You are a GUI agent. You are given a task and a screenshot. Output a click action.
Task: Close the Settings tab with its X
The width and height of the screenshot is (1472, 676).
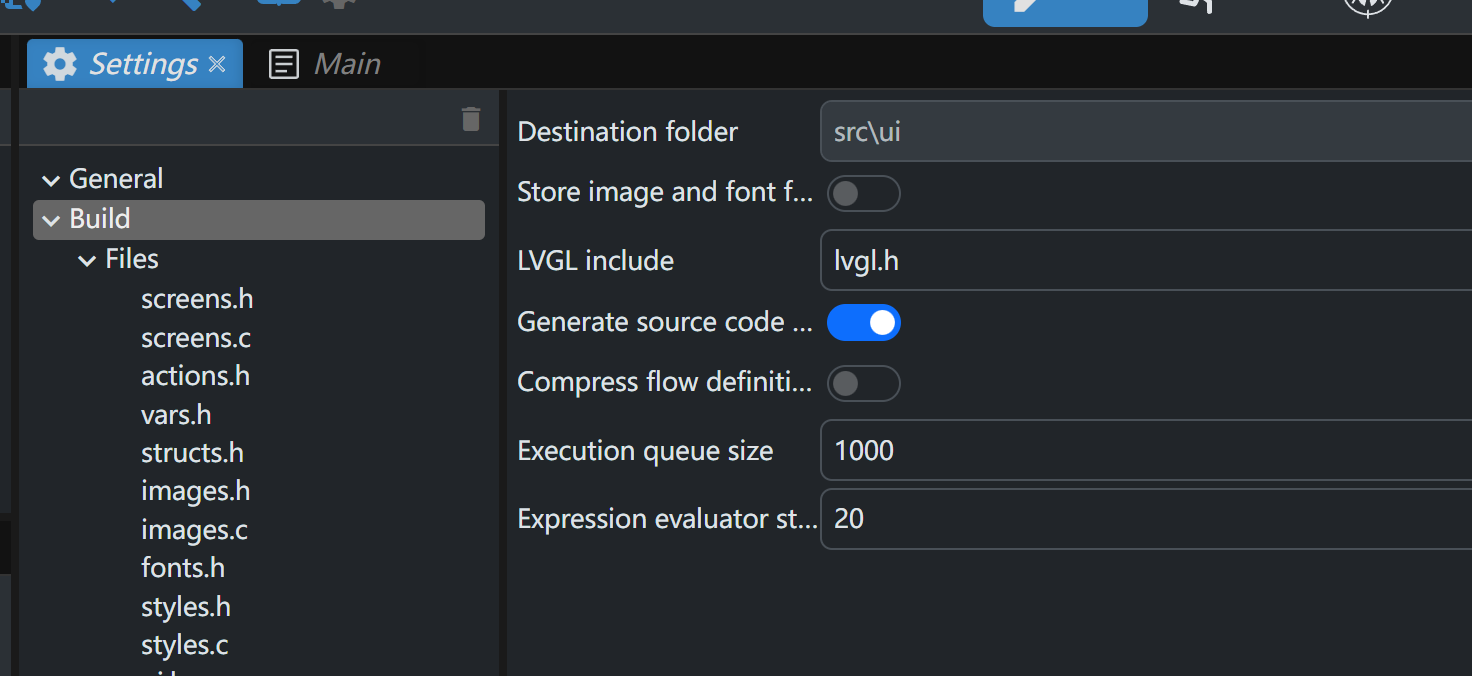(217, 65)
